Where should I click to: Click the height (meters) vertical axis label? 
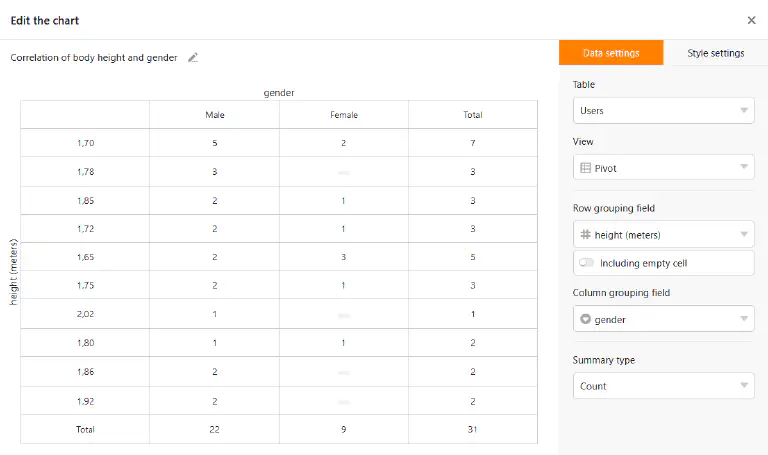click(14, 272)
